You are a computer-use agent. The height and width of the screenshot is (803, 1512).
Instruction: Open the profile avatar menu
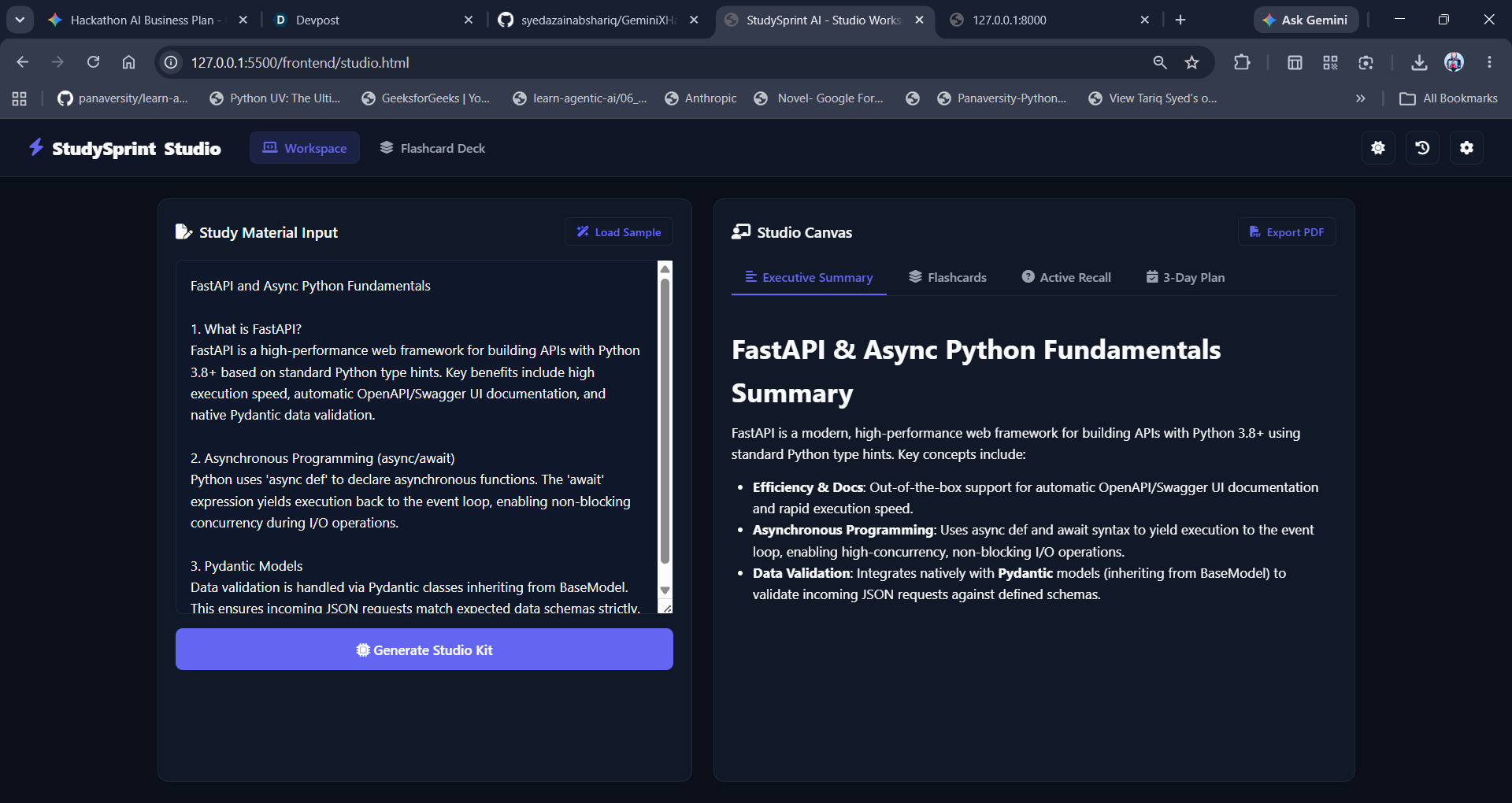(x=1455, y=62)
